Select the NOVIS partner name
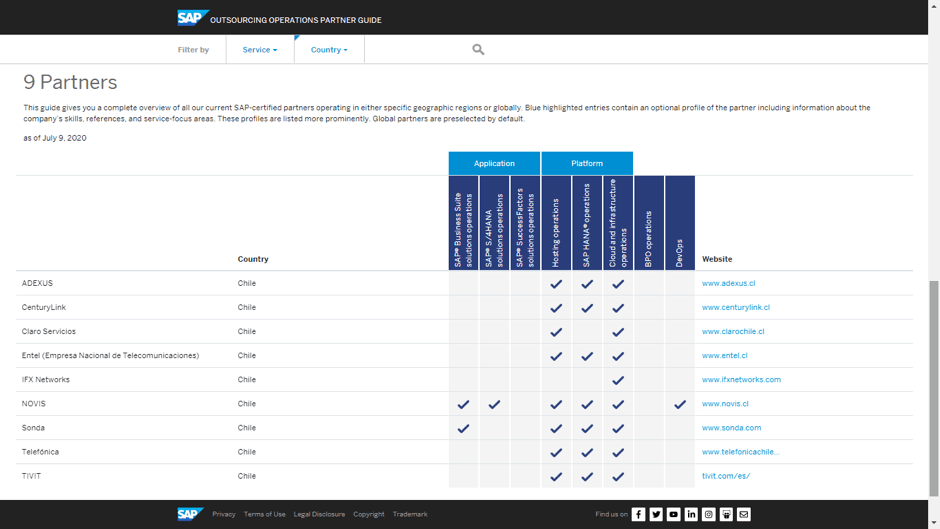The image size is (940, 529). (34, 404)
